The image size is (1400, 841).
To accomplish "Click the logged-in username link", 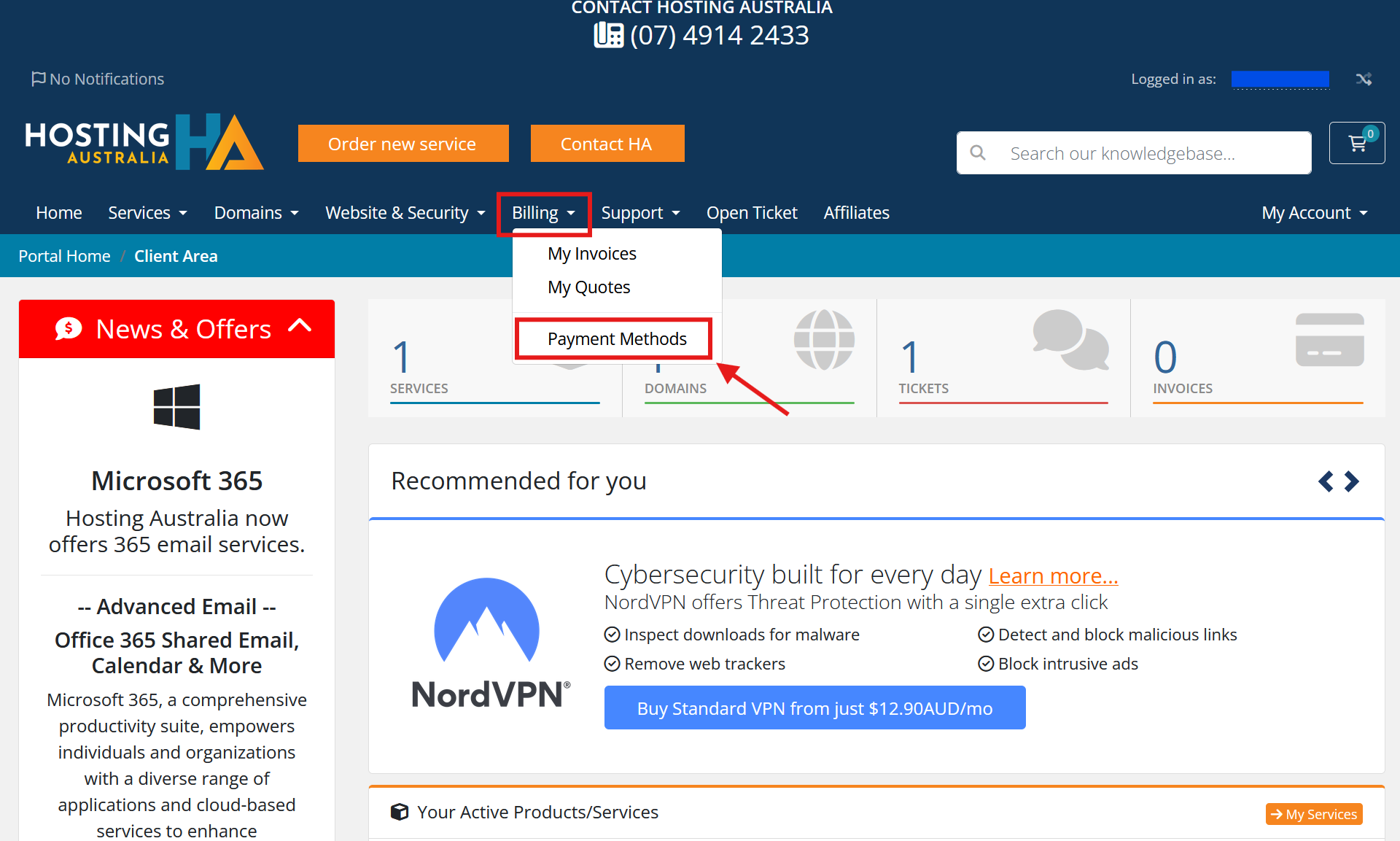I will point(1280,79).
